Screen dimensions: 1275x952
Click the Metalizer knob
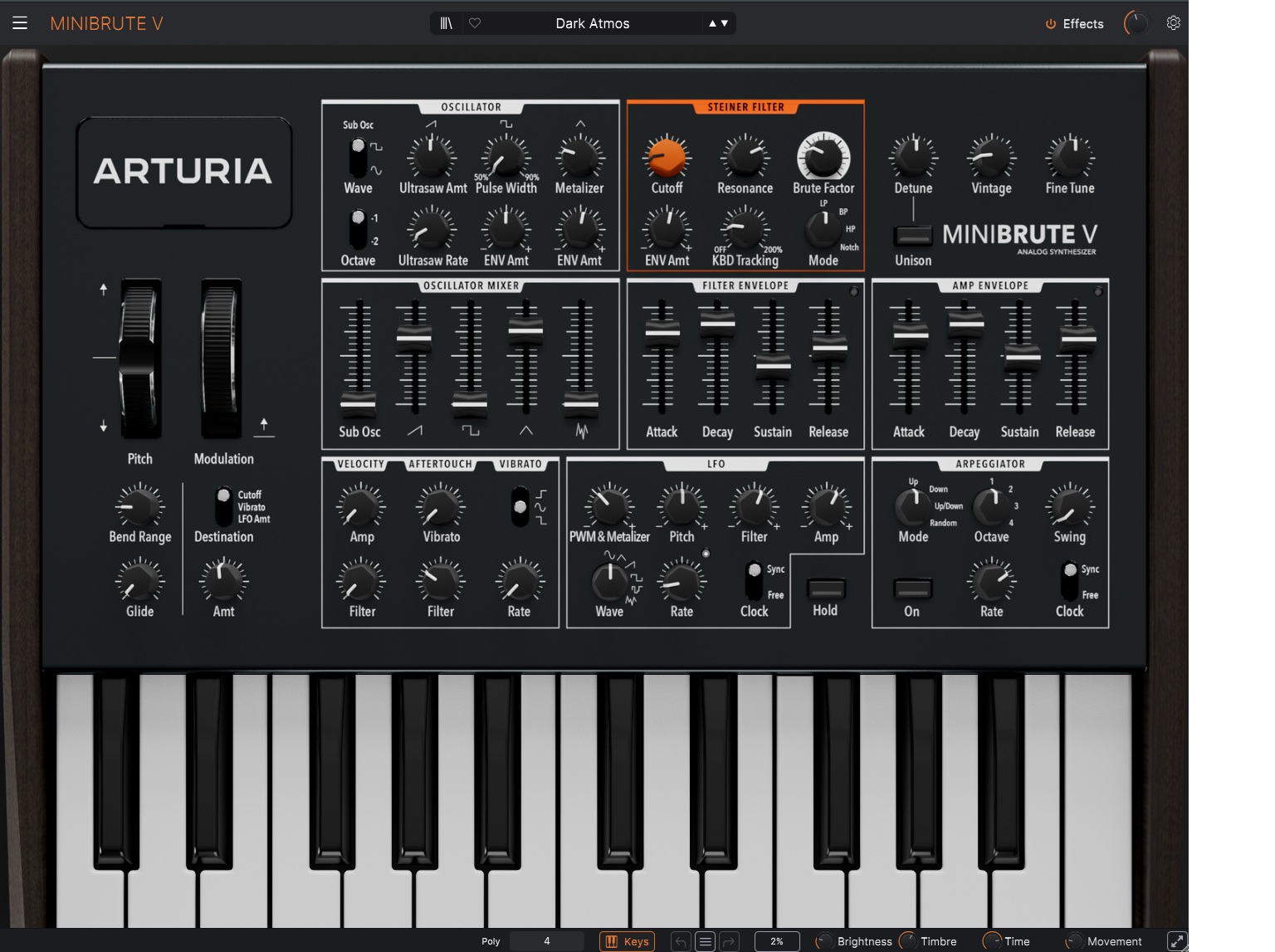coord(579,156)
